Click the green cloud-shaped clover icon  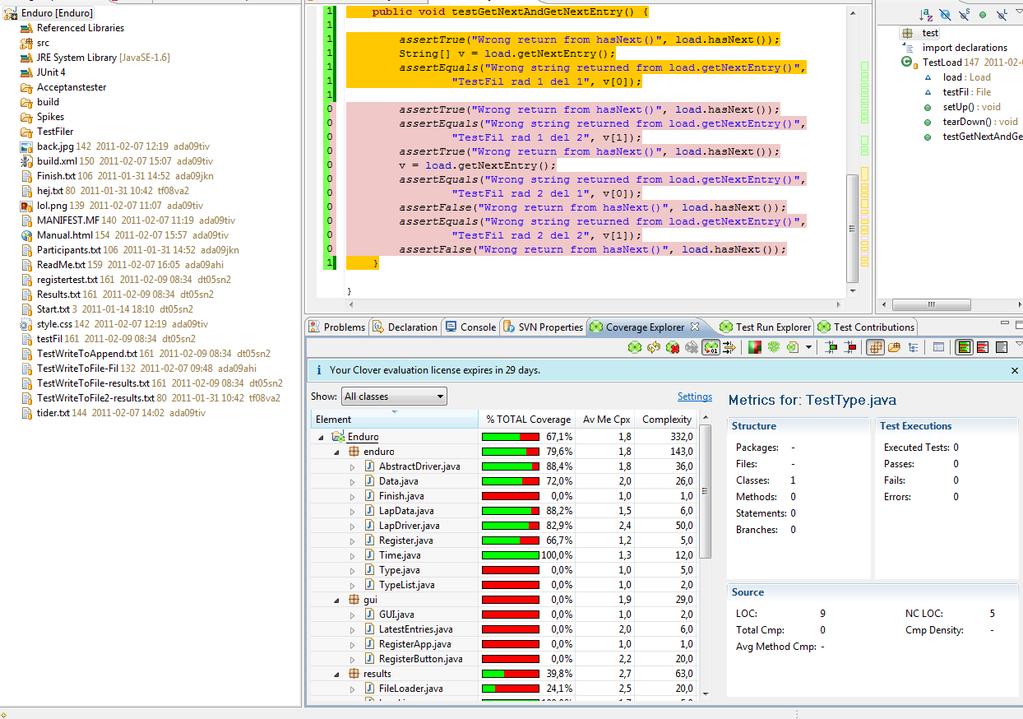(774, 348)
